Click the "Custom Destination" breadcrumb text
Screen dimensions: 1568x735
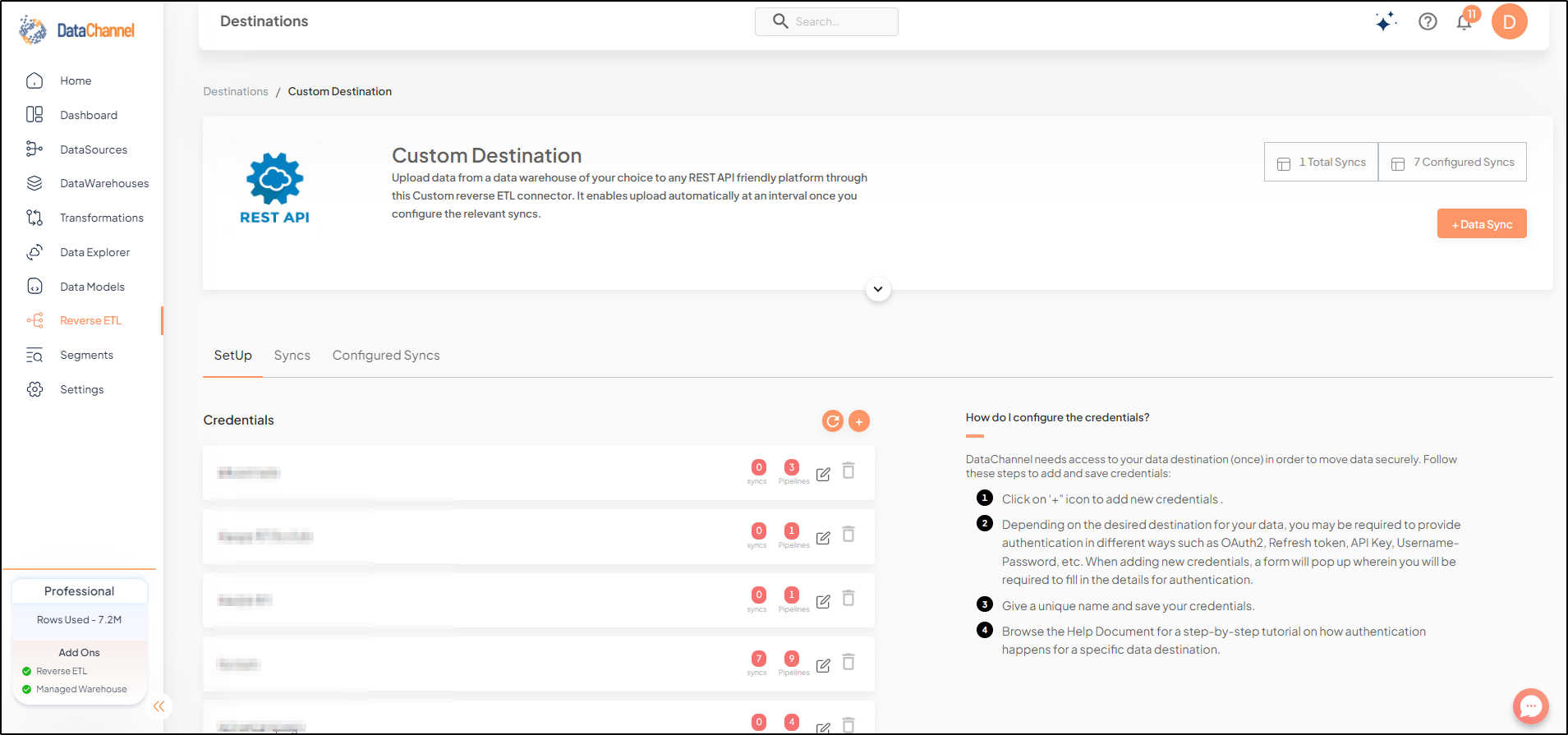pyautogui.click(x=340, y=91)
